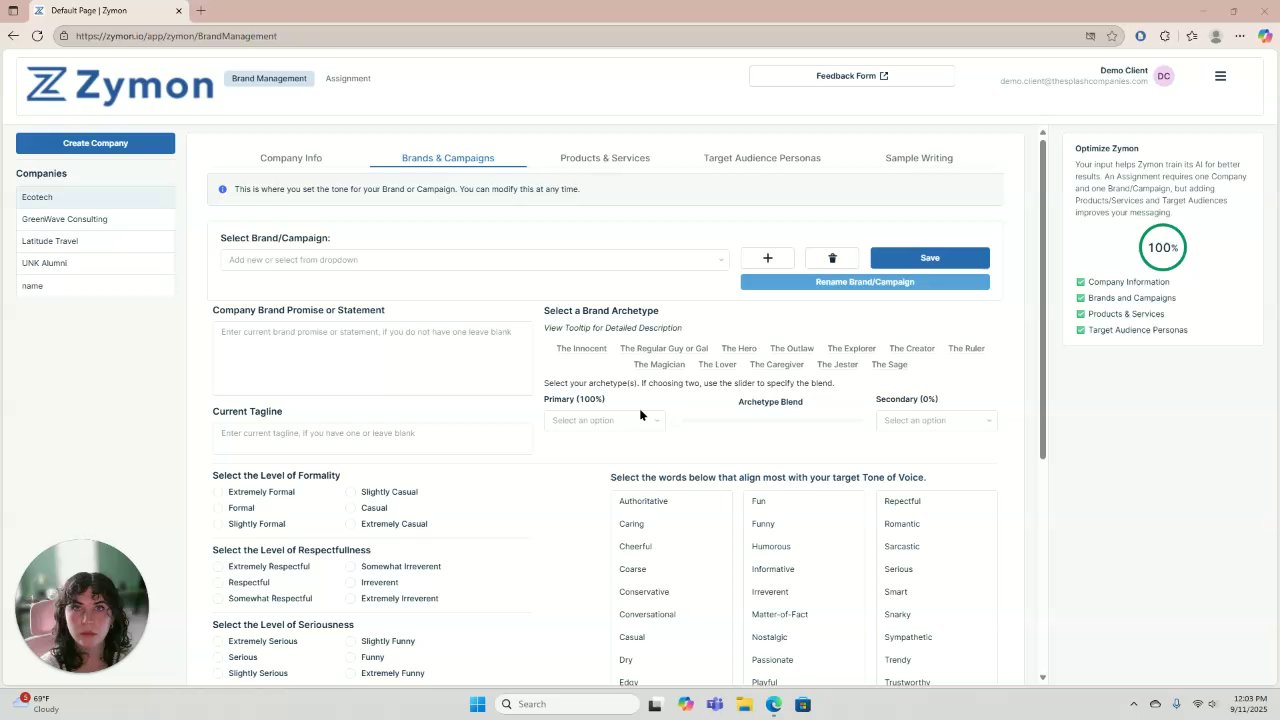Screen dimensions: 1280x720
Task: Choose The Outlaw archetype
Action: 792,348
